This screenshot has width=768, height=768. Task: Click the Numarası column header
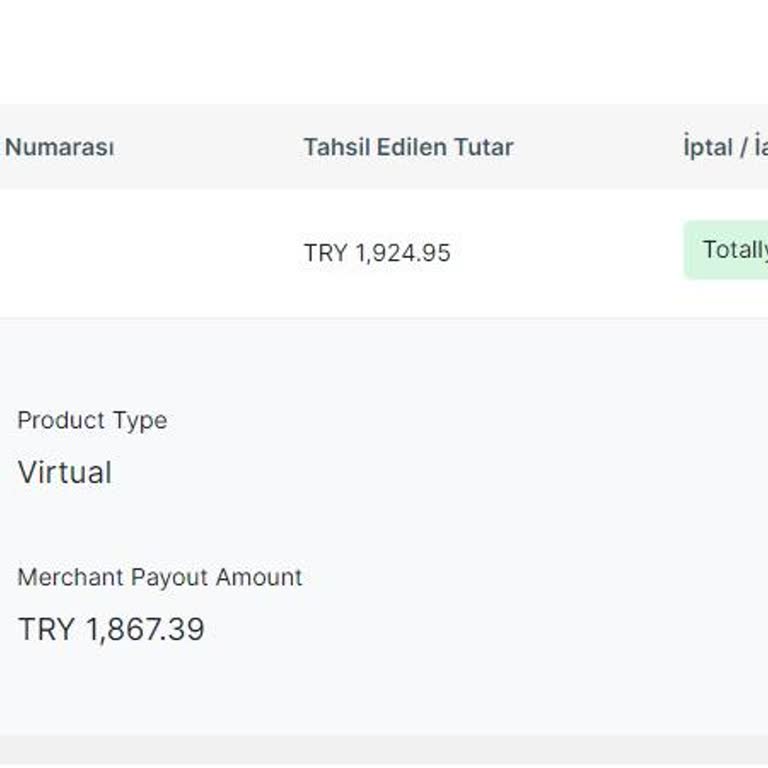click(x=59, y=147)
